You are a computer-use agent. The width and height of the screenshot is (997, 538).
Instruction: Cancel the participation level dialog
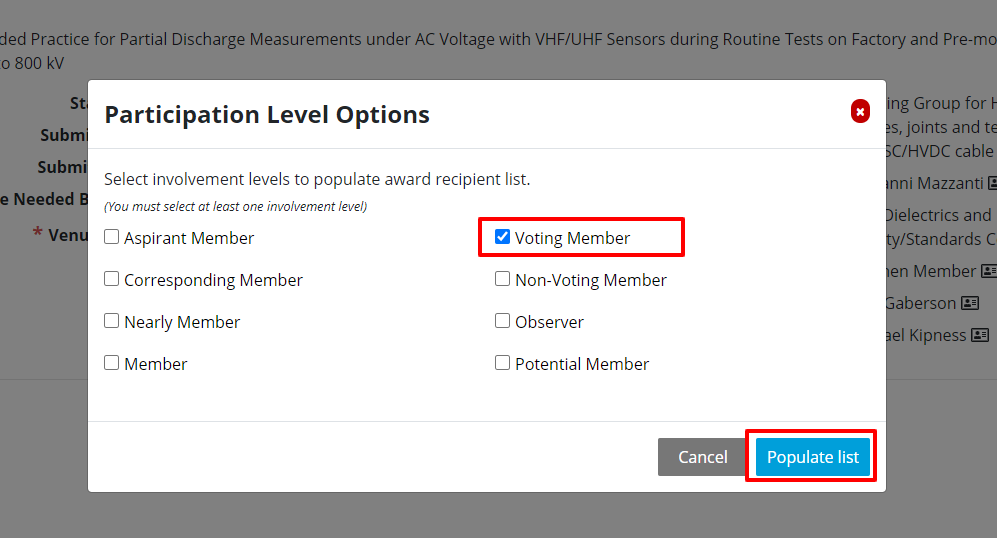pyautogui.click(x=703, y=457)
